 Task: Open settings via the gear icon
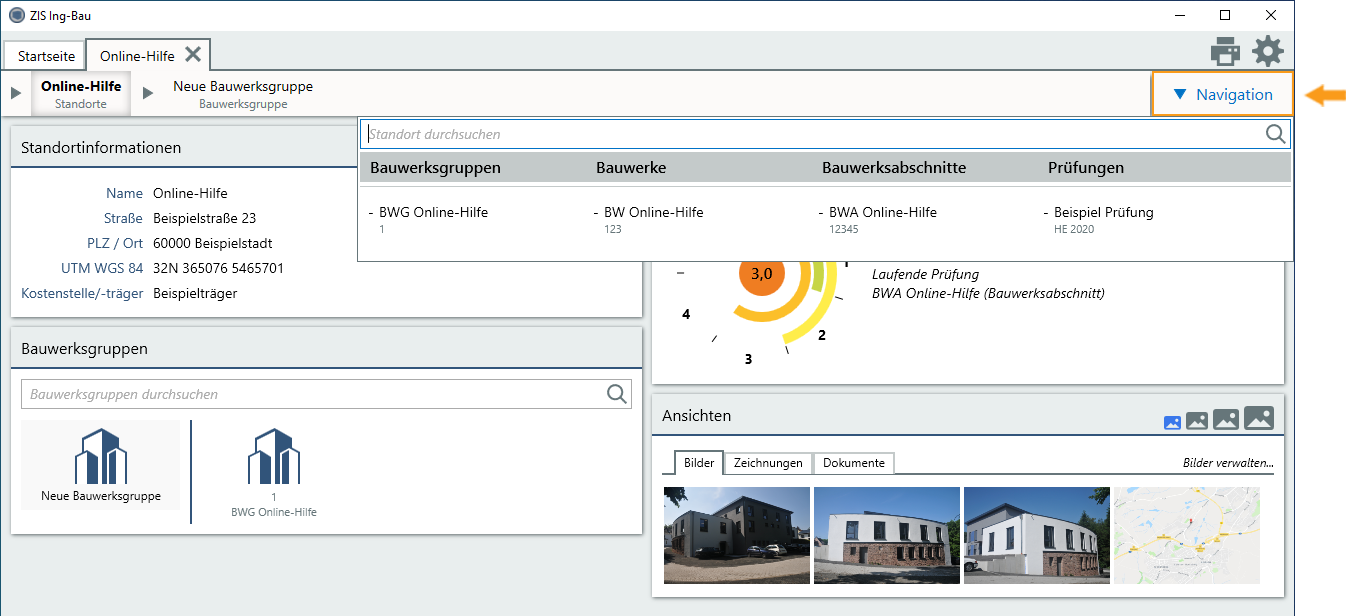(x=1268, y=51)
